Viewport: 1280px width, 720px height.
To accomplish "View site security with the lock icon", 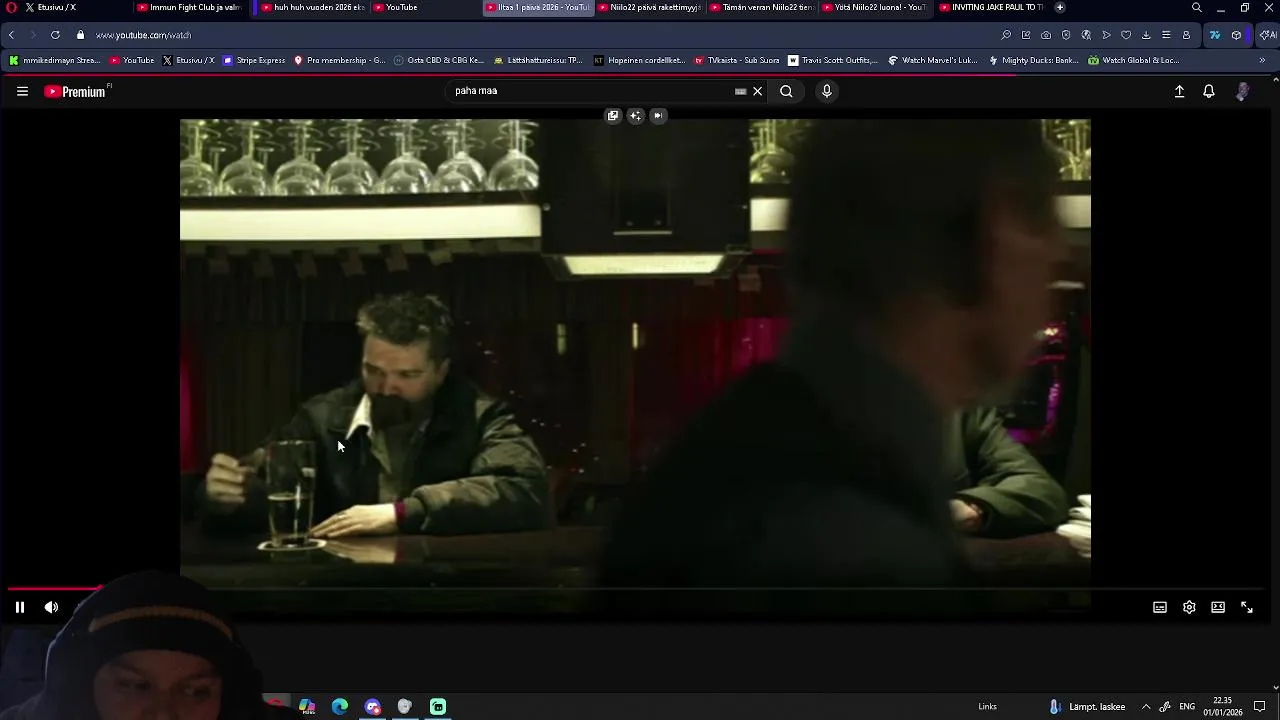I will point(80,35).
